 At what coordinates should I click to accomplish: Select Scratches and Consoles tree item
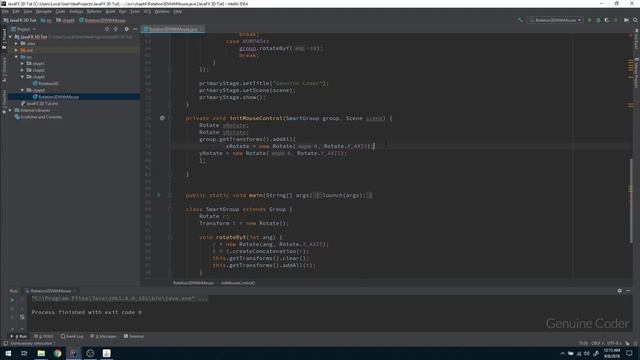[41, 117]
